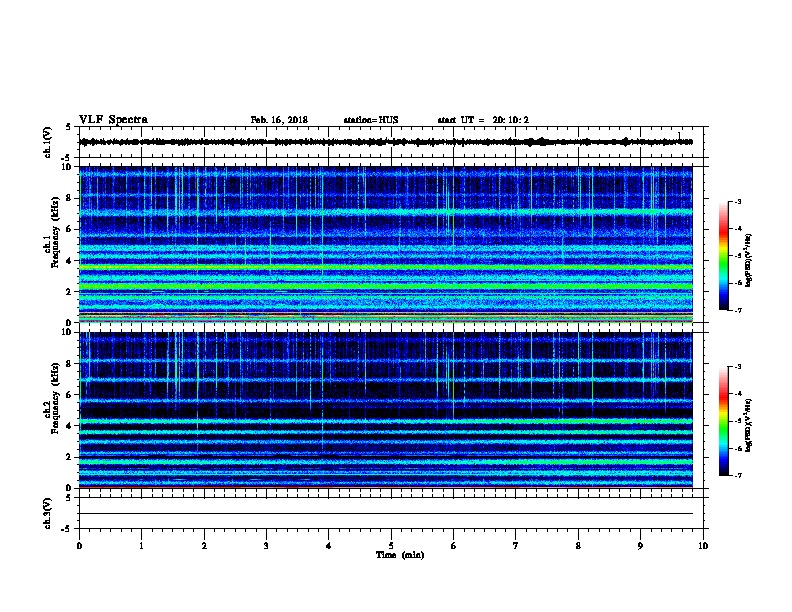Click the log(PSD) label beside the ch.1 color bar

click(x=748, y=260)
